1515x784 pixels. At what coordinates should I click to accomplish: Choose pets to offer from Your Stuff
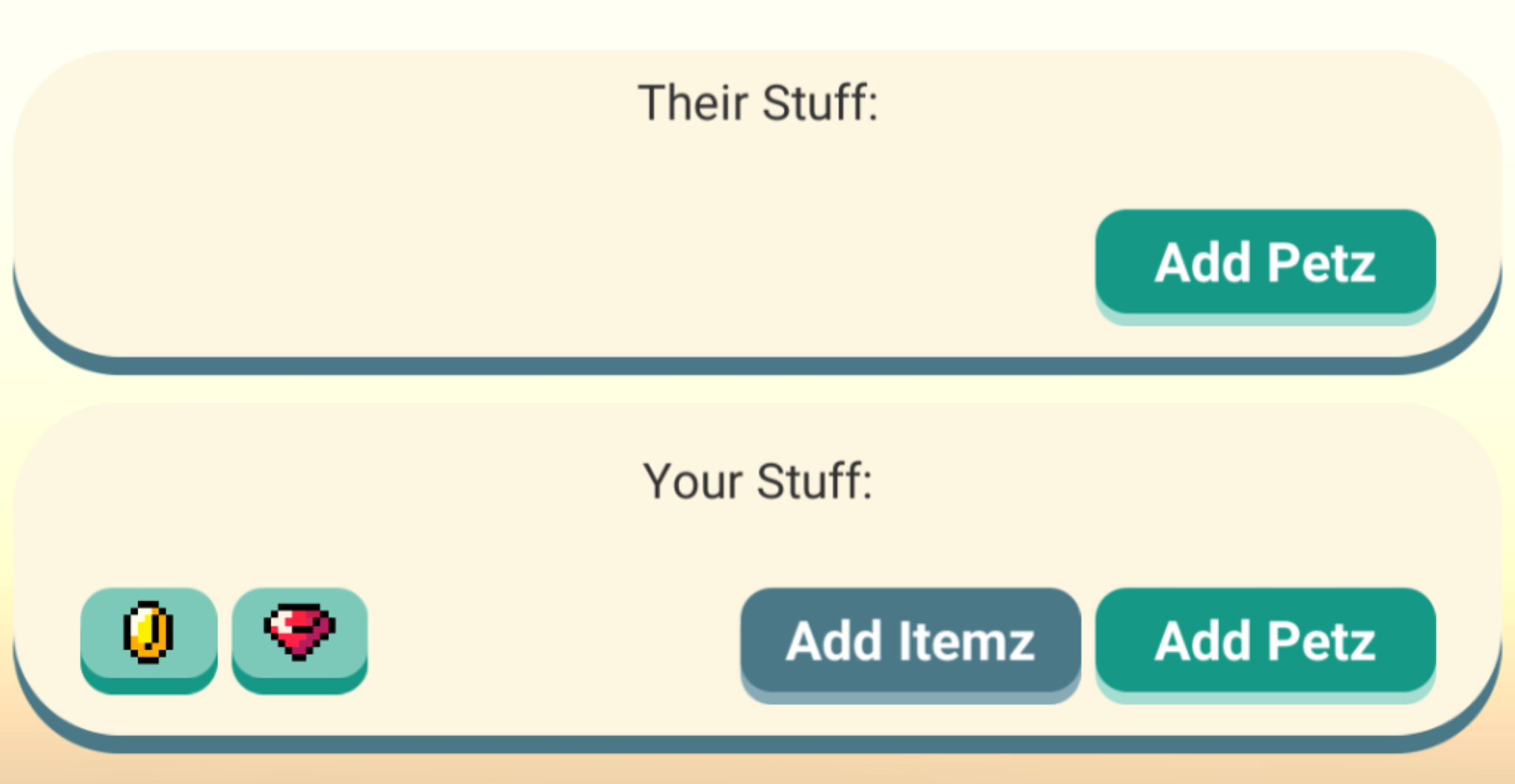tap(1265, 641)
